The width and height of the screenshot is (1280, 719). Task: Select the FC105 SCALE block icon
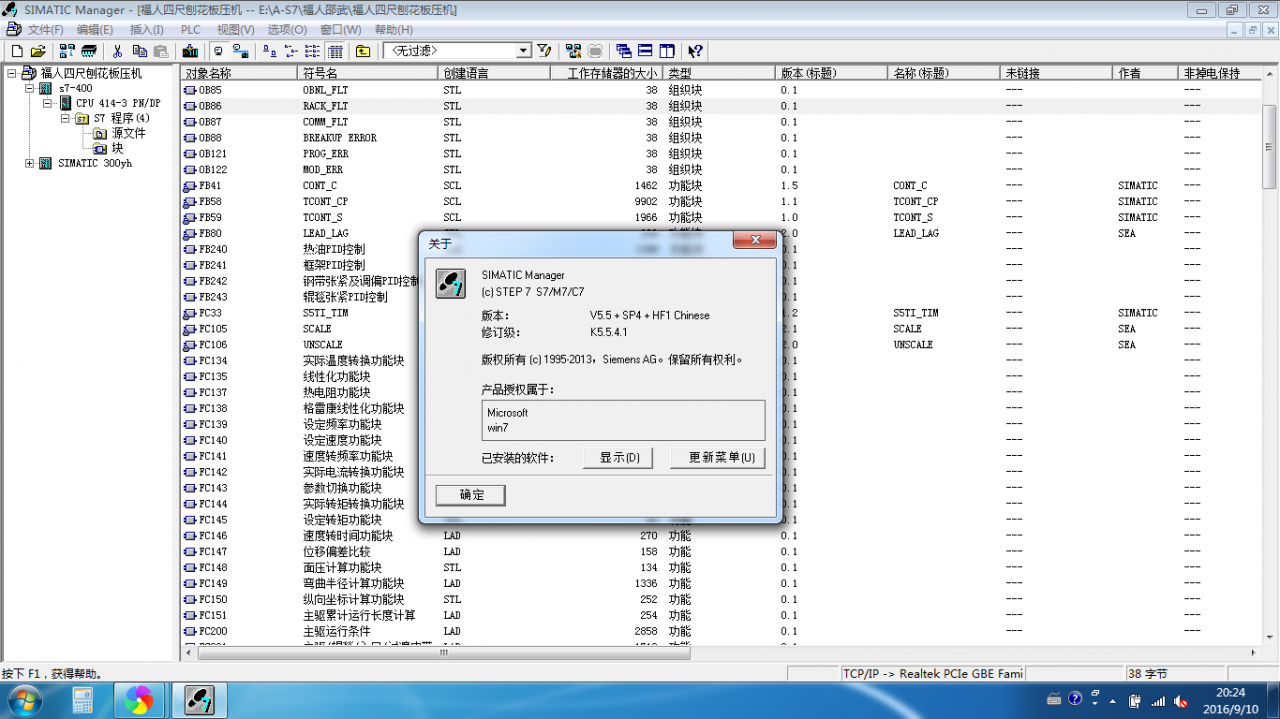190,329
